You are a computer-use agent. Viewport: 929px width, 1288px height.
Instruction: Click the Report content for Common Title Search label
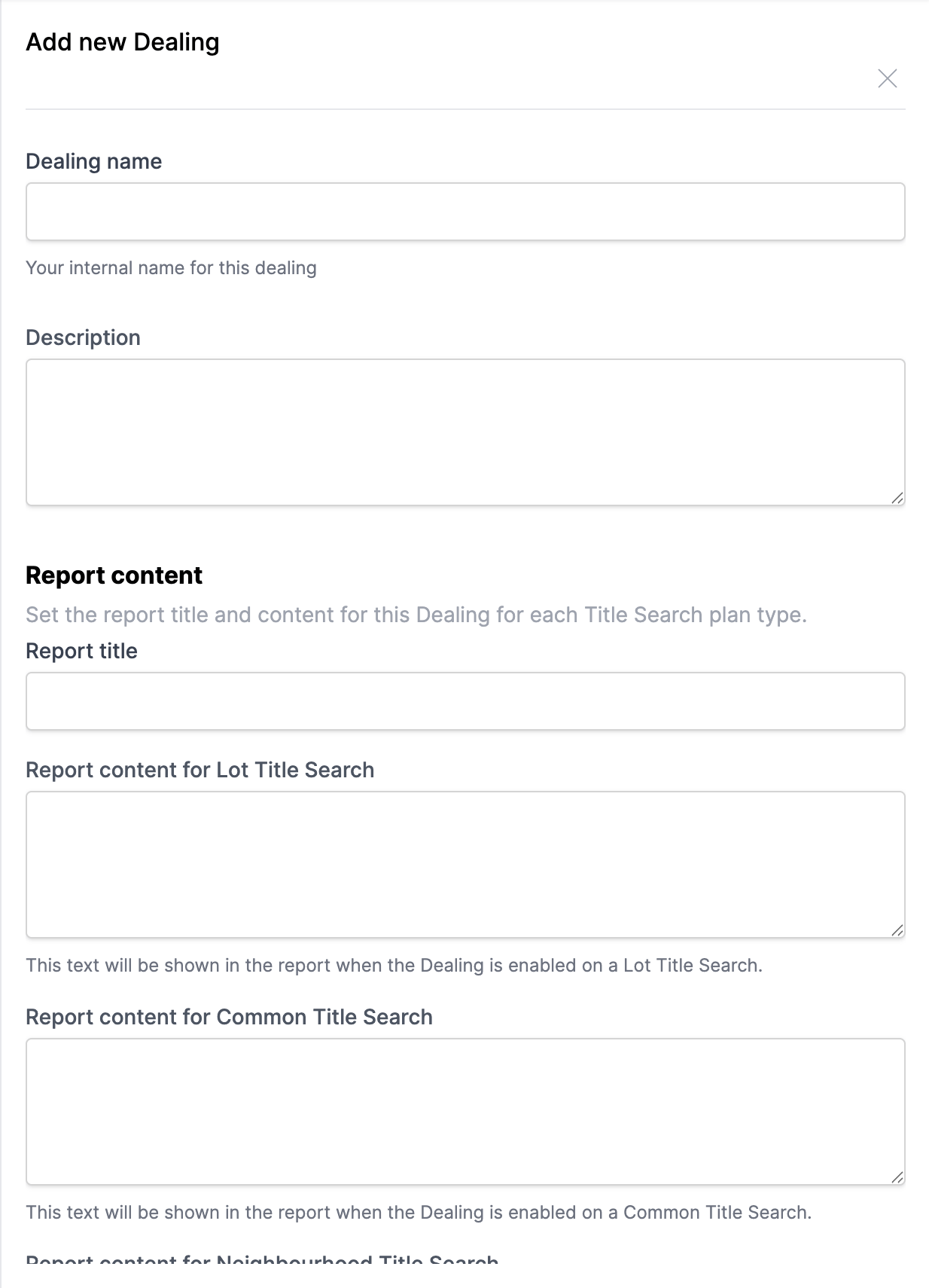tap(229, 1017)
